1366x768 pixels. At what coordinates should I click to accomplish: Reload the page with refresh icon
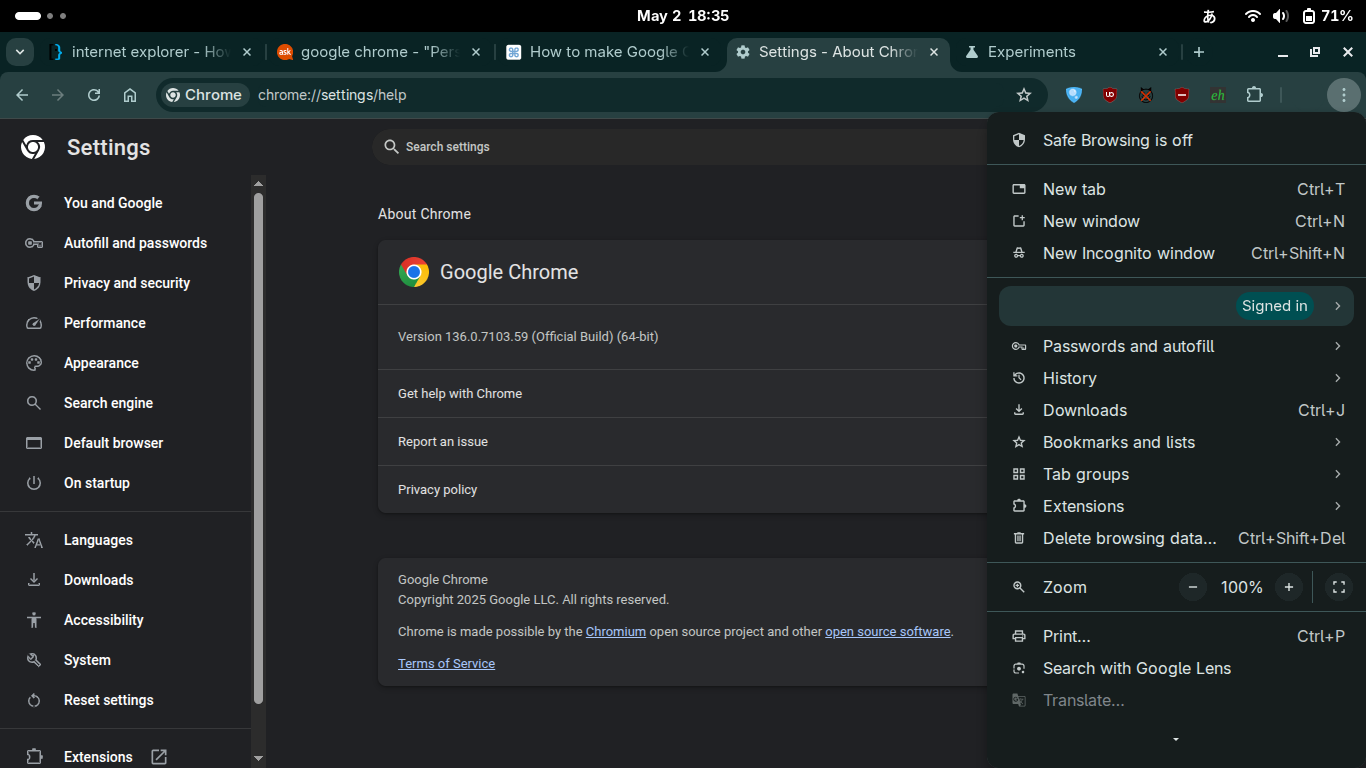tap(94, 95)
